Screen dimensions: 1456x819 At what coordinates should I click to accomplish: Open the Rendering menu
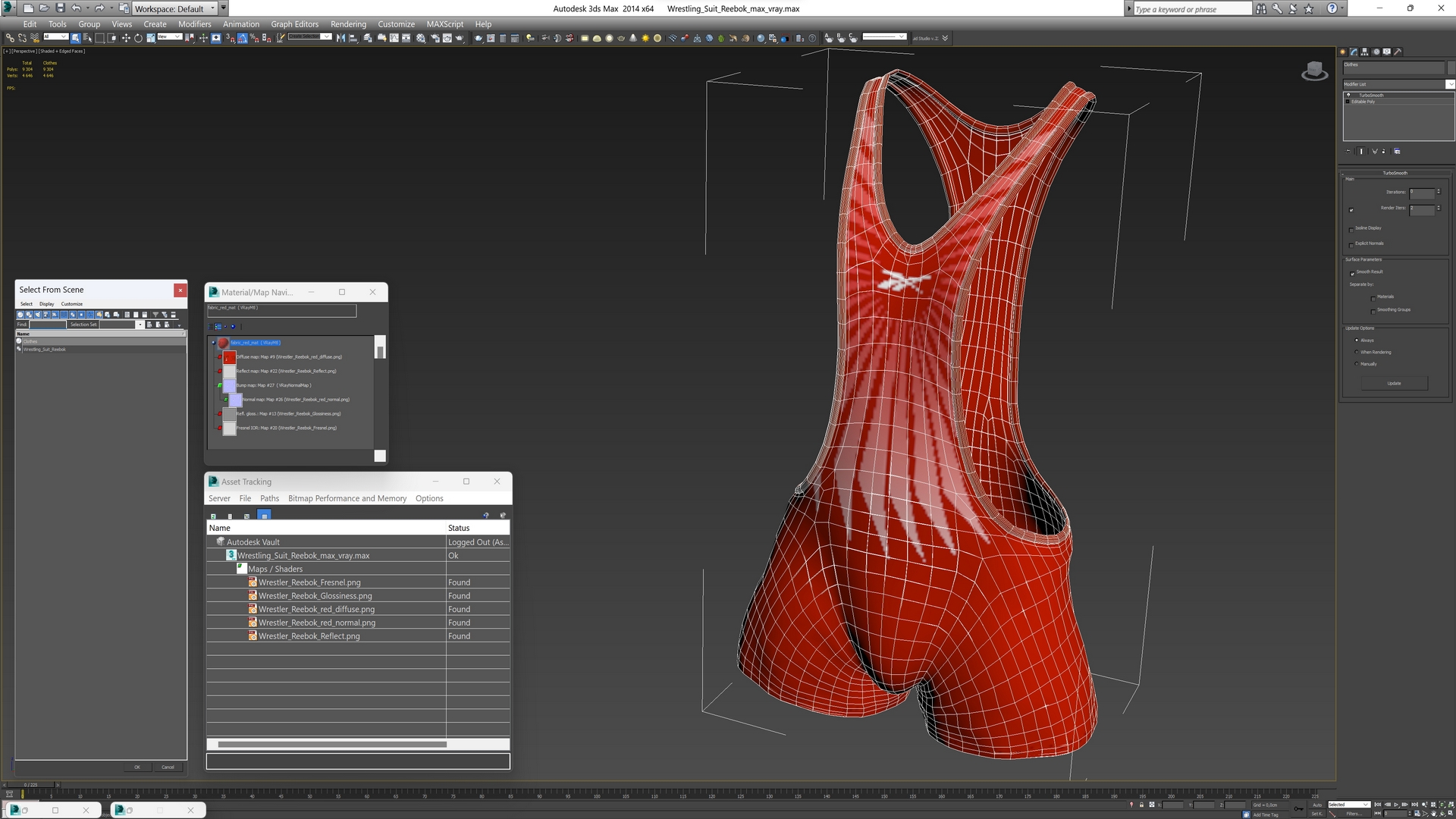click(348, 24)
